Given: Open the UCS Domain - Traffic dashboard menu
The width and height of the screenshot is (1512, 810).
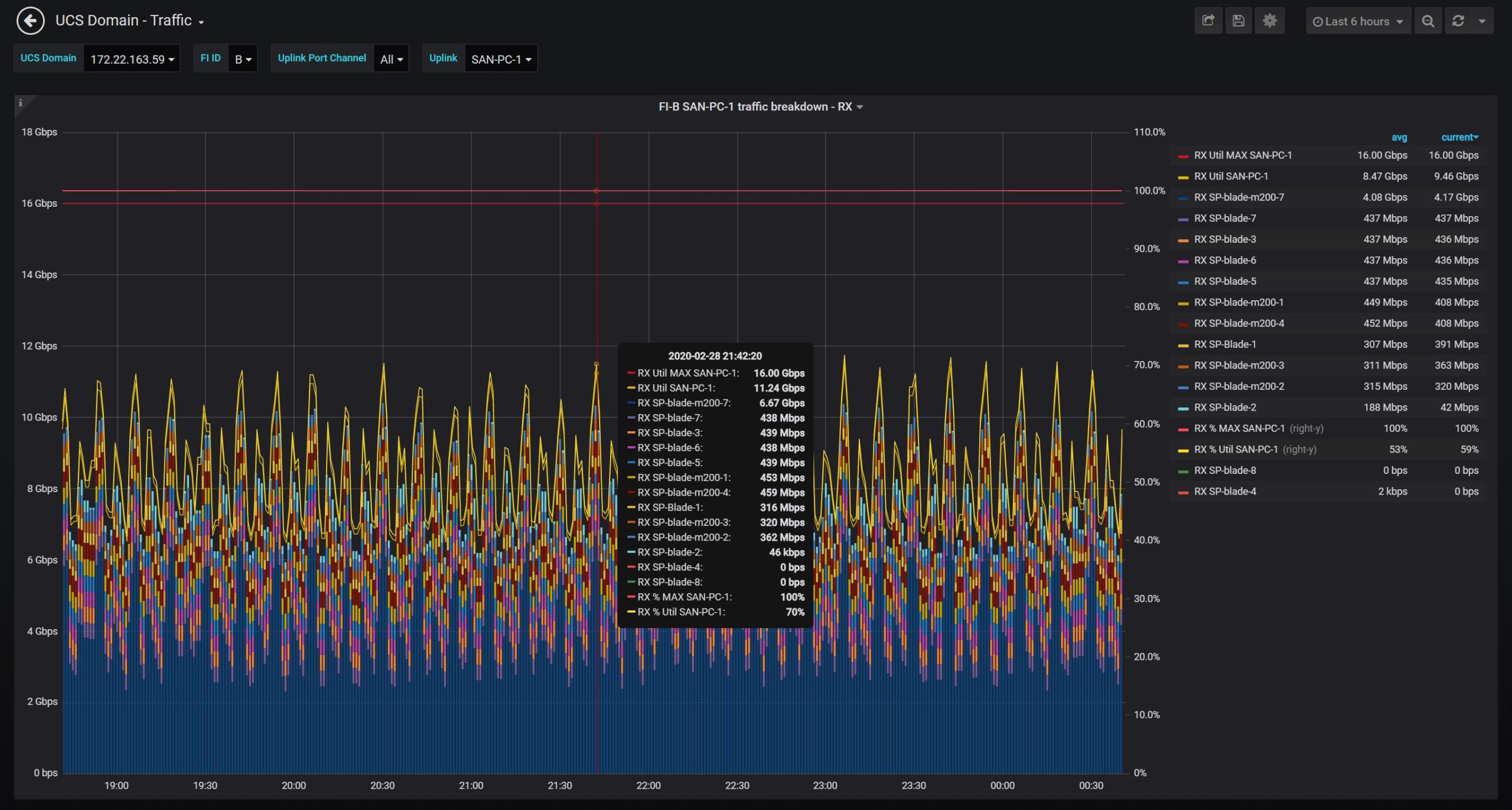Looking at the screenshot, I should (x=130, y=21).
